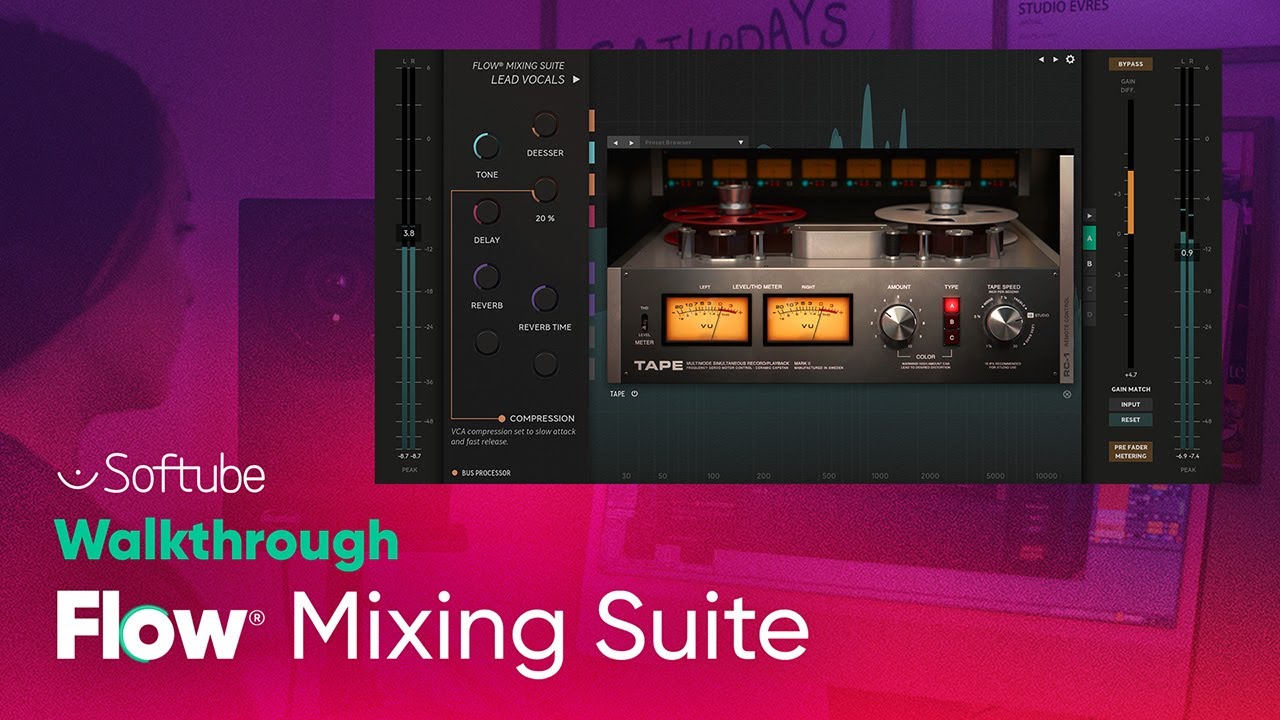1280x720 pixels.
Task: Toggle Pre Fader Metering
Action: pos(1130,452)
